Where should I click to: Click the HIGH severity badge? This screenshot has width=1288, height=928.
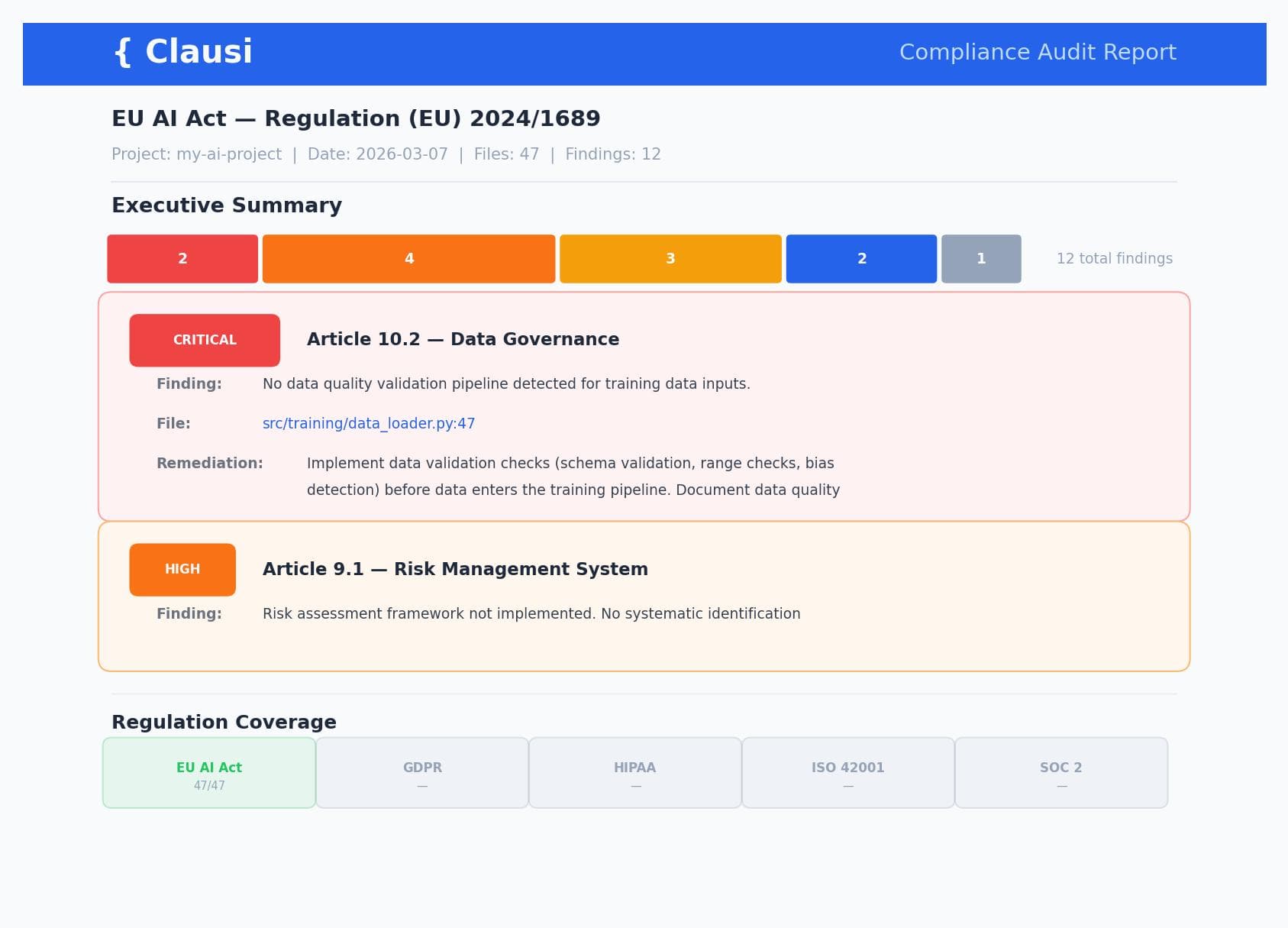pos(182,569)
